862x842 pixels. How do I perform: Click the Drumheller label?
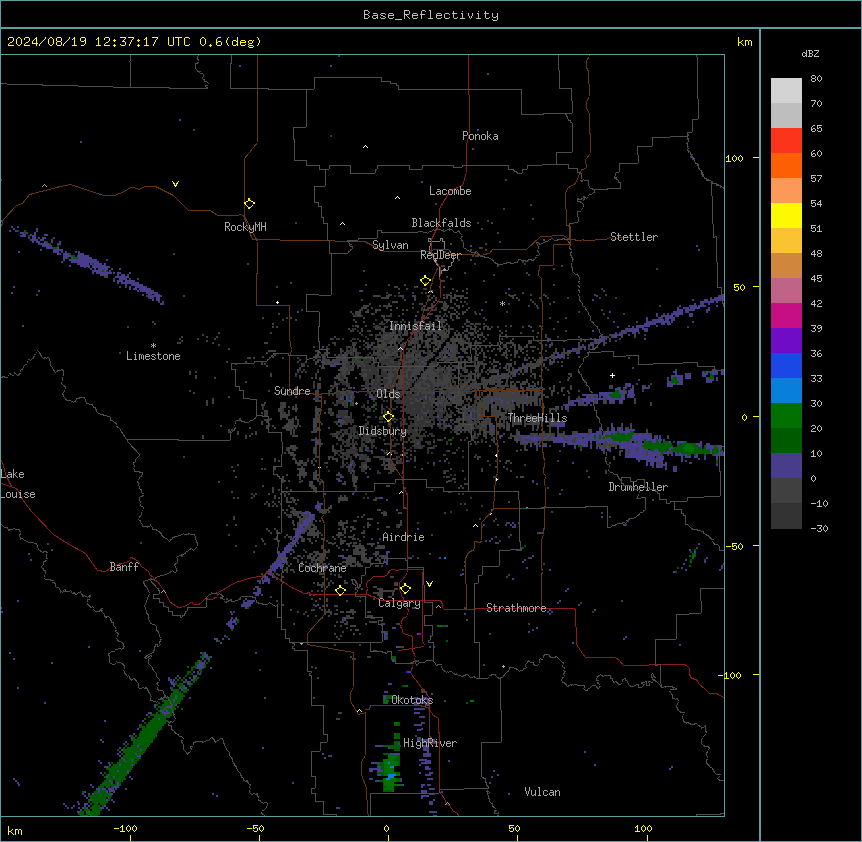(638, 487)
